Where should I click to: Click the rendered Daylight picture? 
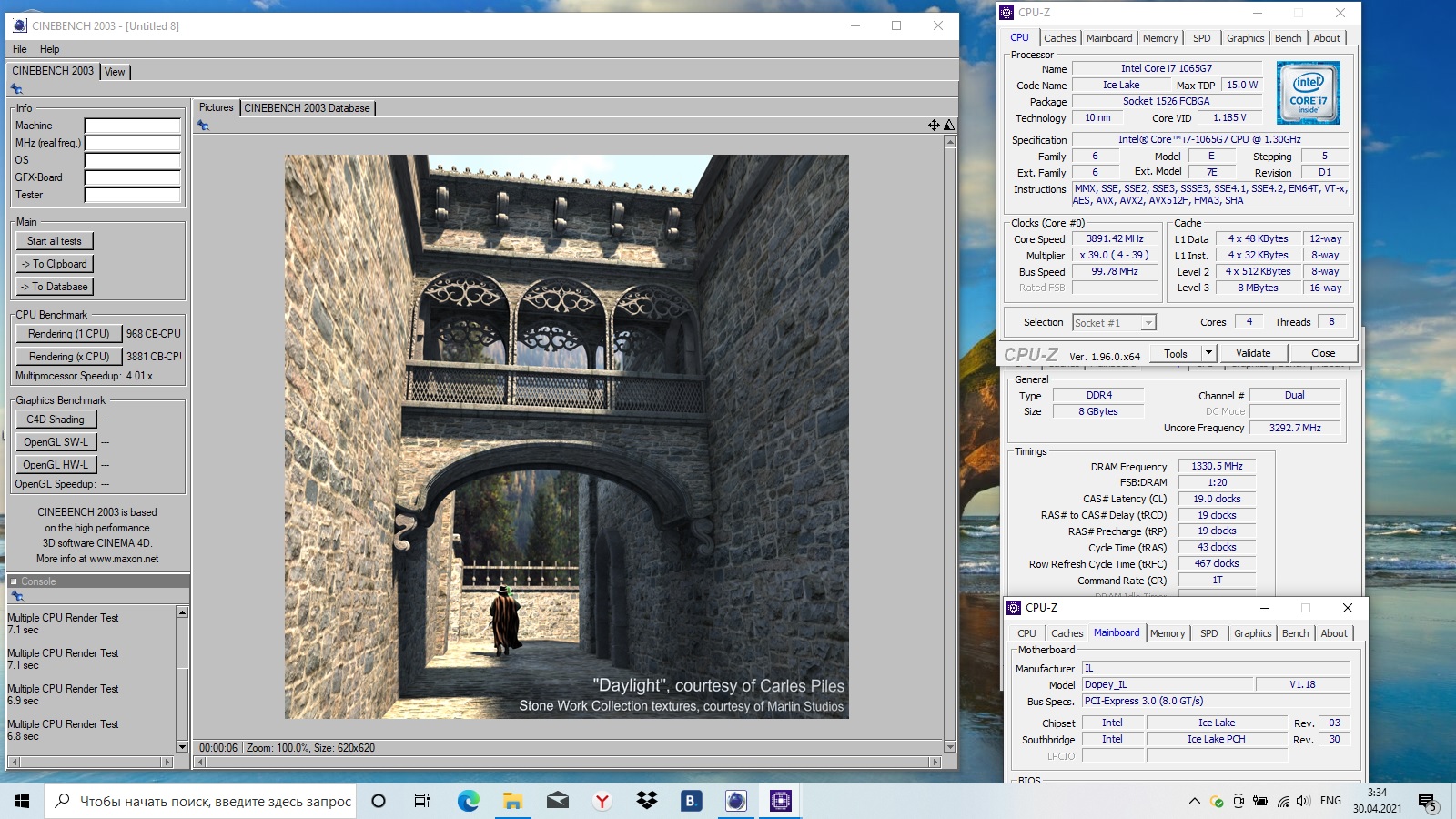(567, 437)
